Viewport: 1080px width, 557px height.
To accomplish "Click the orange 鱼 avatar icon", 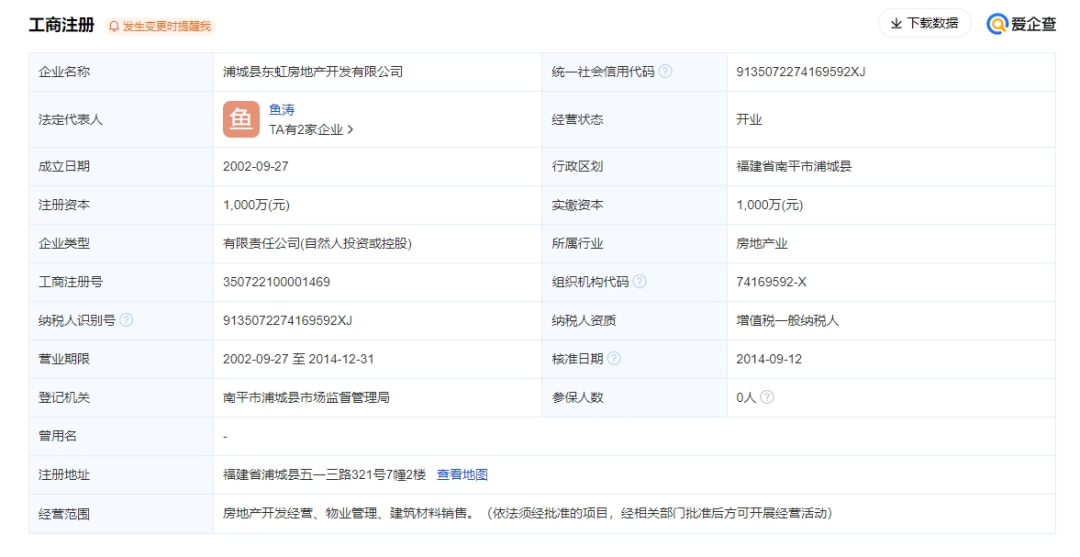I will pyautogui.click(x=241, y=119).
